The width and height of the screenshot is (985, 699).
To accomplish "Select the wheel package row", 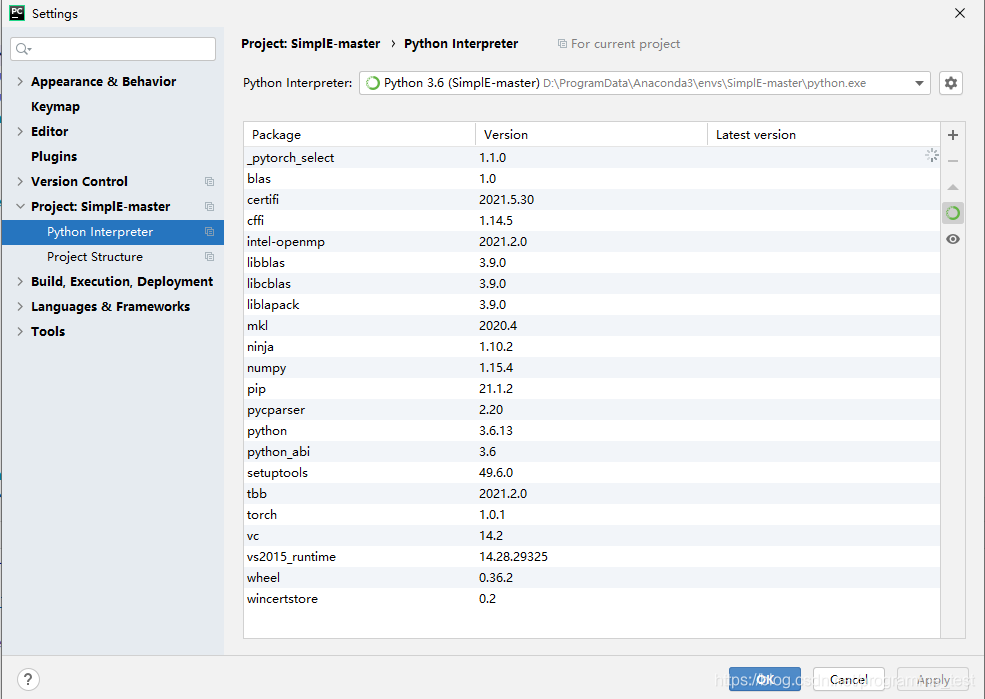I will [x=592, y=578].
